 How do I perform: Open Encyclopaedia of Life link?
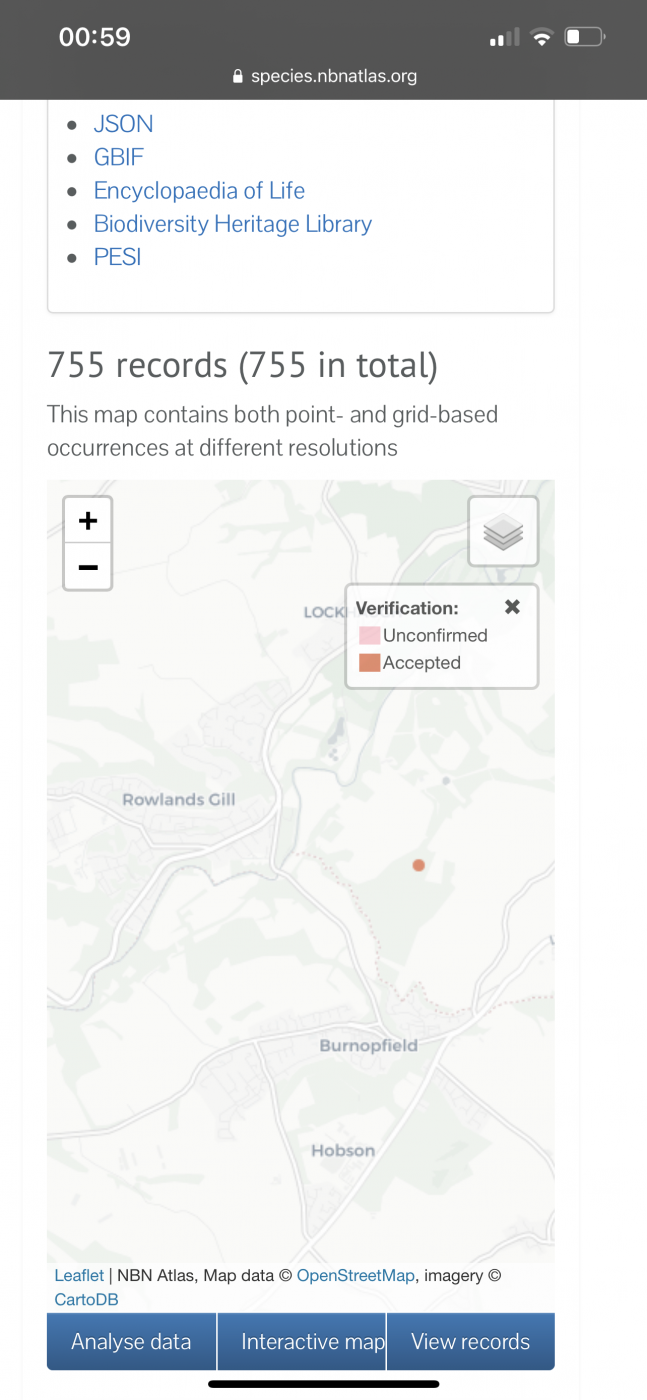pos(199,190)
